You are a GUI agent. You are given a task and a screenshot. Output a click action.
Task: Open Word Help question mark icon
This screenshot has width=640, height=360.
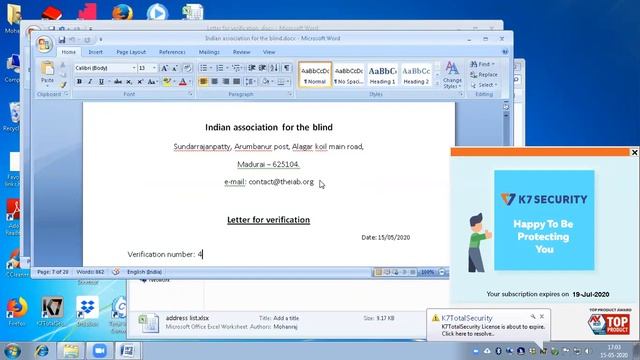[x=505, y=52]
